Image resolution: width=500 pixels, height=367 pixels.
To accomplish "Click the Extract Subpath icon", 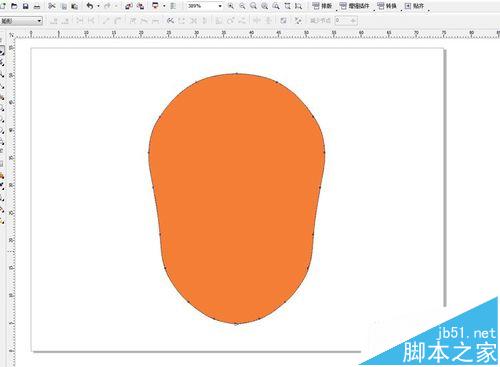I will (193, 21).
